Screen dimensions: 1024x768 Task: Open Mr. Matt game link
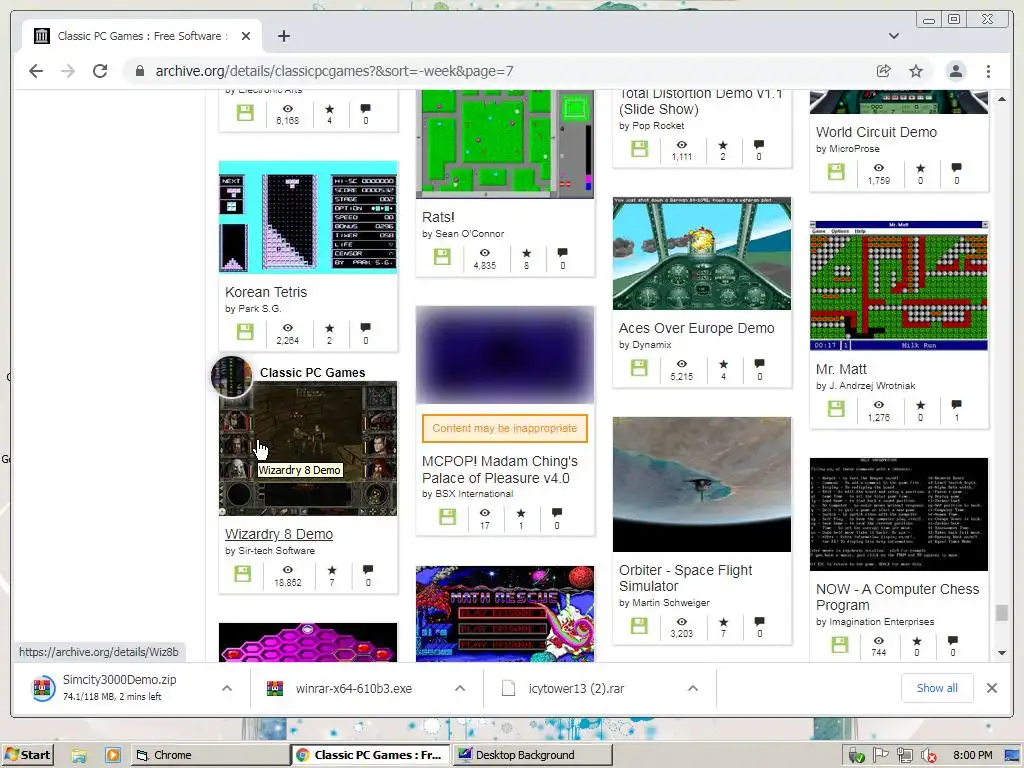[841, 369]
